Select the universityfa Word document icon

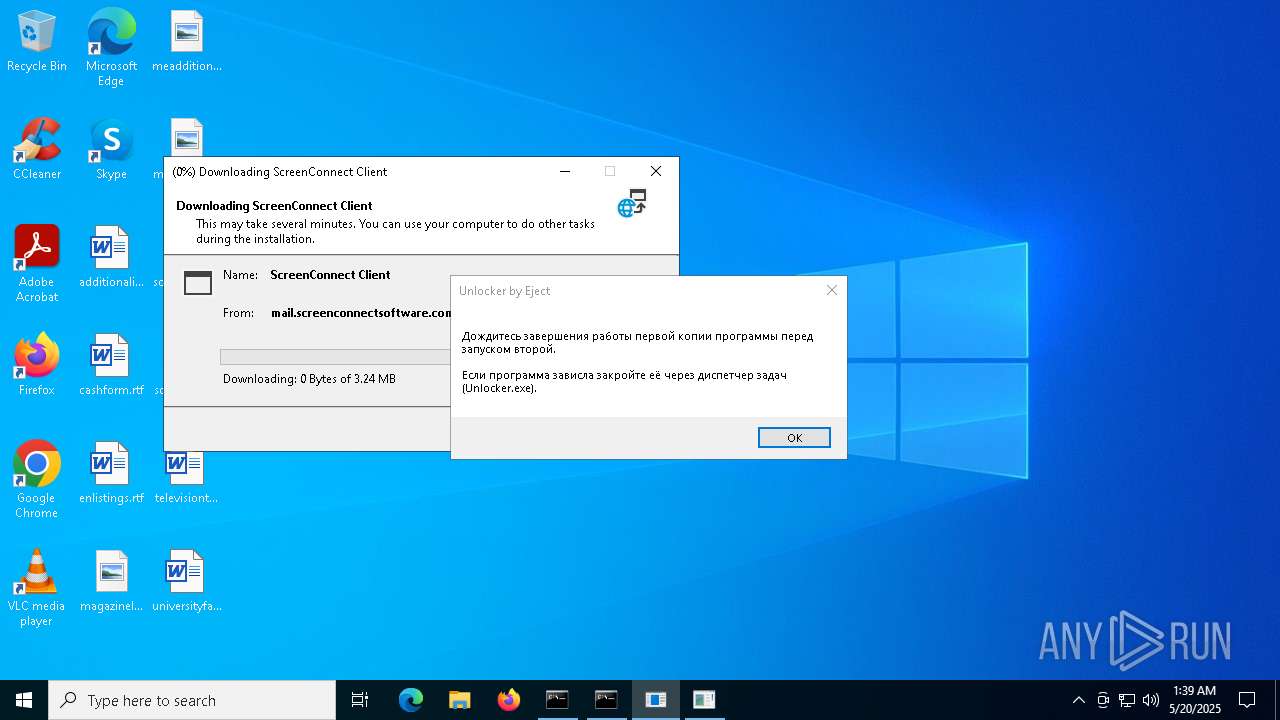(x=186, y=582)
